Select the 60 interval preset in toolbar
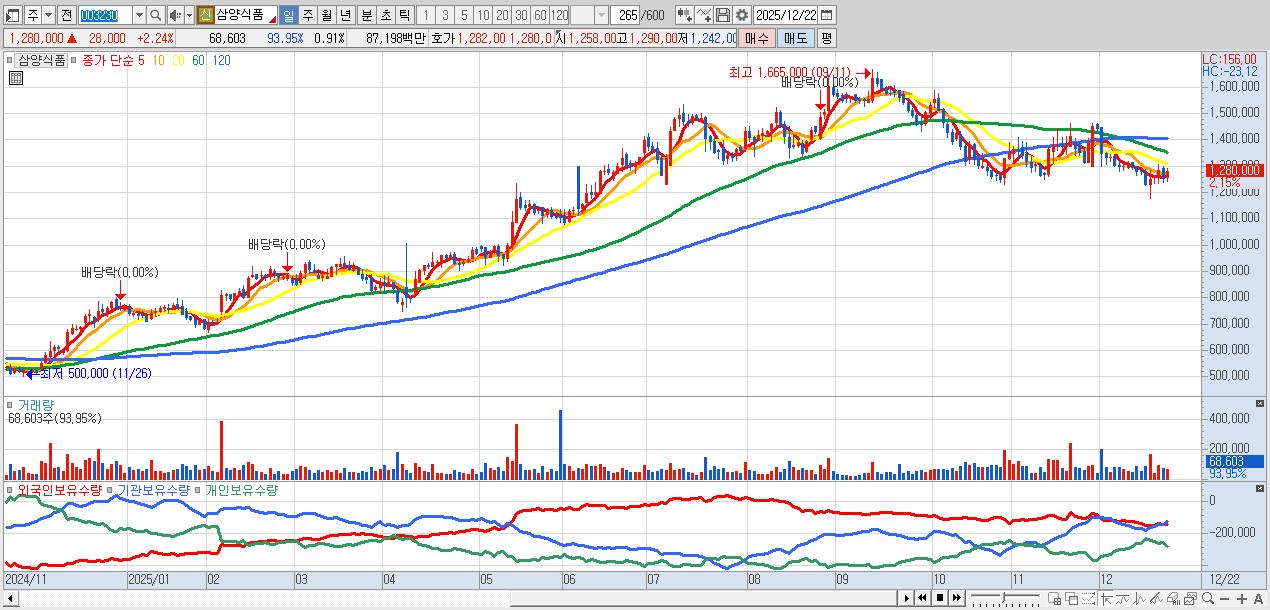 [540, 15]
